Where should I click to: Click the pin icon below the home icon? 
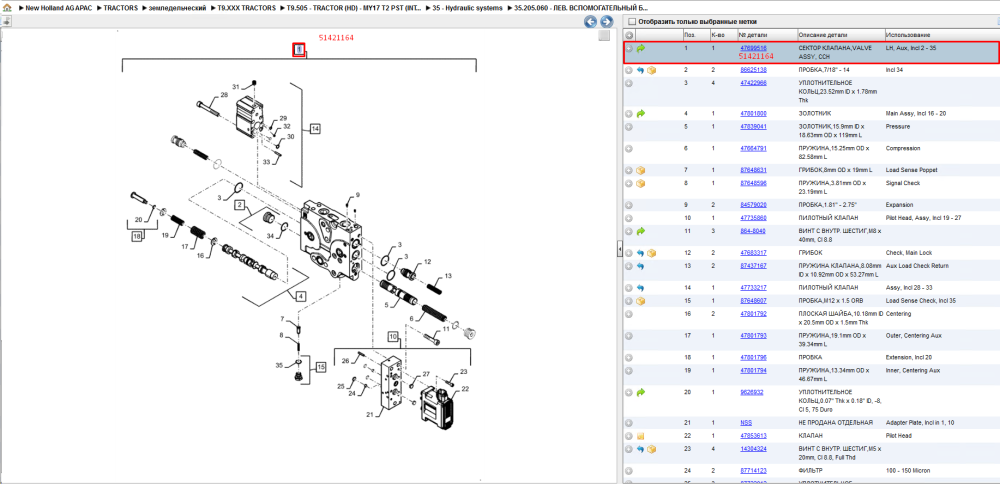click(6, 22)
